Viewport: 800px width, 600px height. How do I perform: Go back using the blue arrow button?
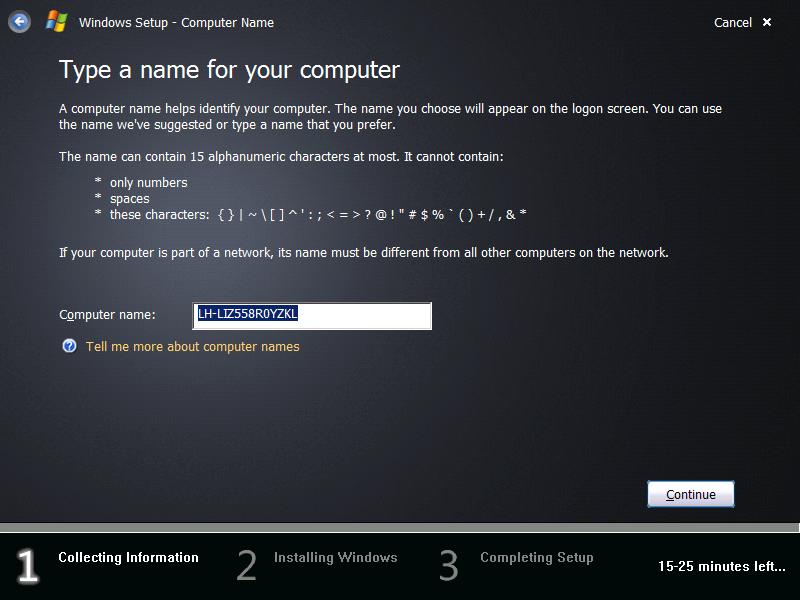[19, 22]
